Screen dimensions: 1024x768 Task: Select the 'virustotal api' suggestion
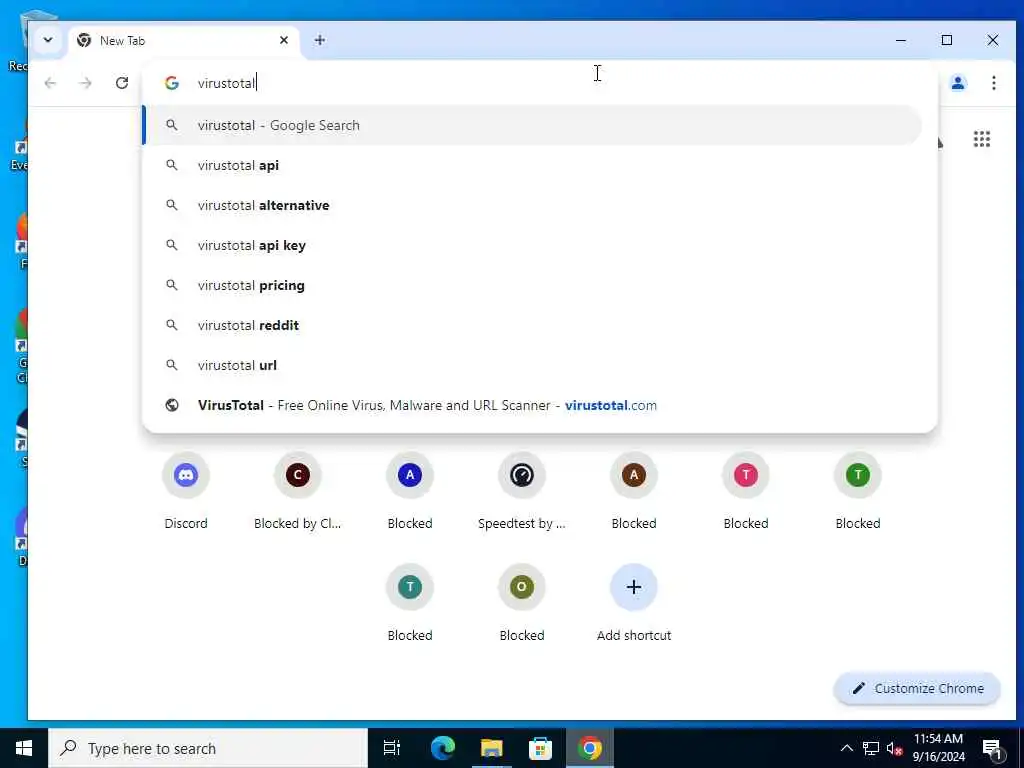tap(532, 165)
